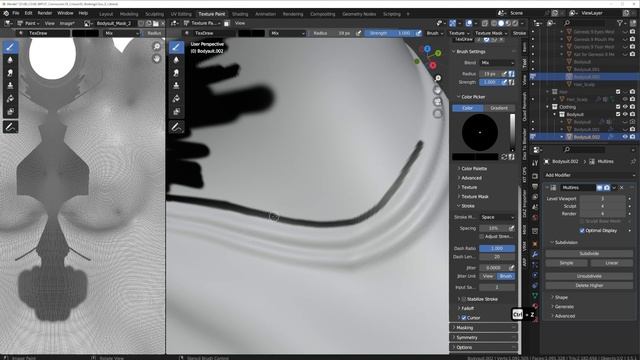Toggle Optimal Display checkbox

pyautogui.click(x=582, y=231)
